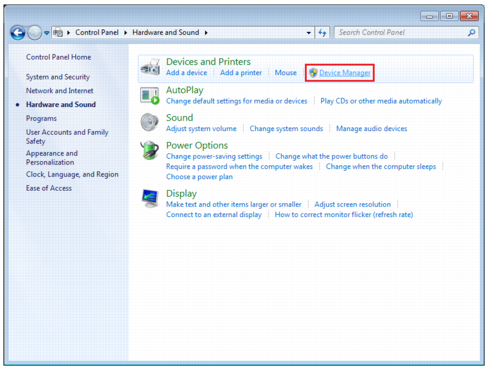The height and width of the screenshot is (367, 486).
Task: Open the Sound heading
Action: coord(180,118)
